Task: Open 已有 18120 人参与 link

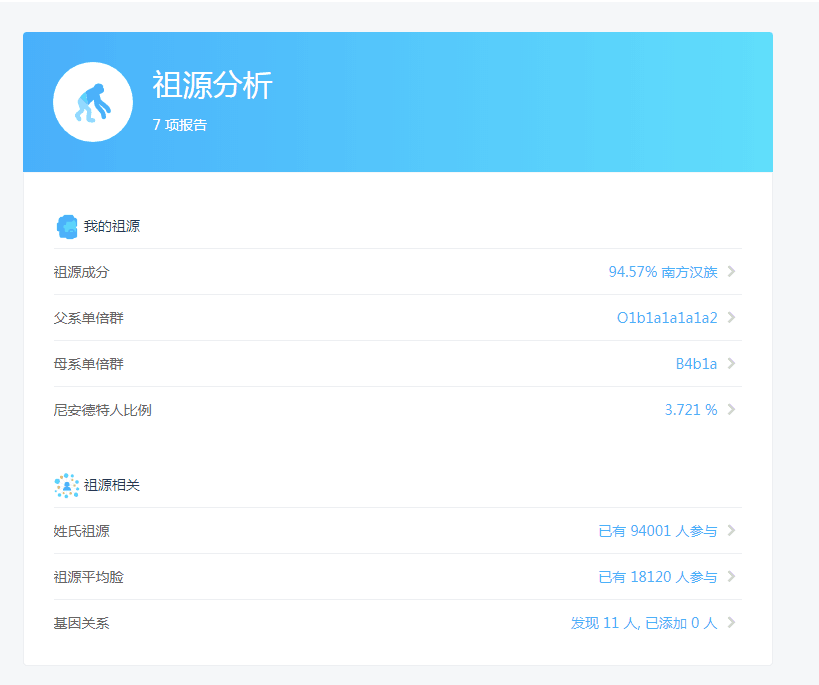Action: click(x=658, y=577)
